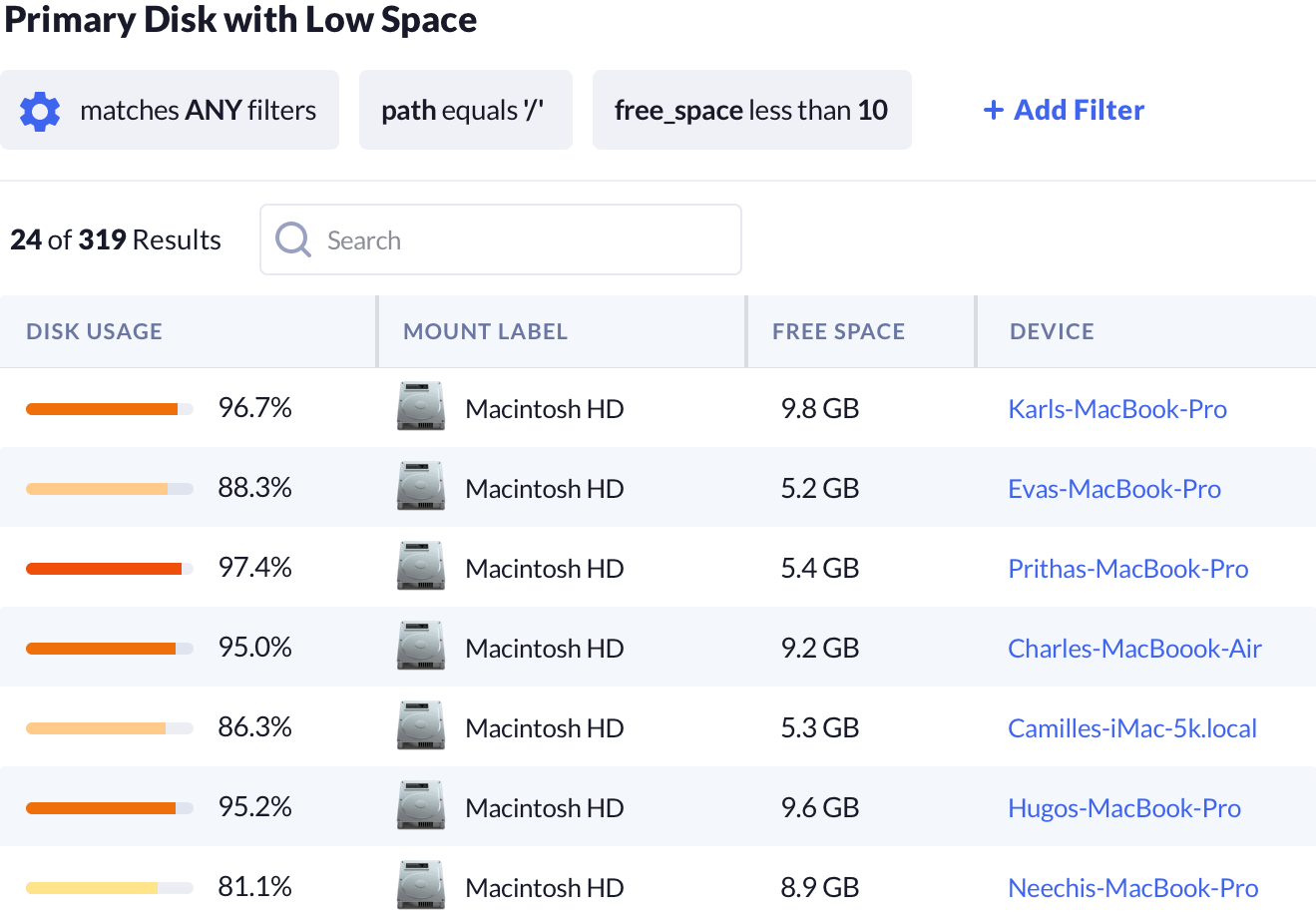Screen dimensions: 1316x921
Task: Click the magnifying glass search icon
Action: coord(293,239)
